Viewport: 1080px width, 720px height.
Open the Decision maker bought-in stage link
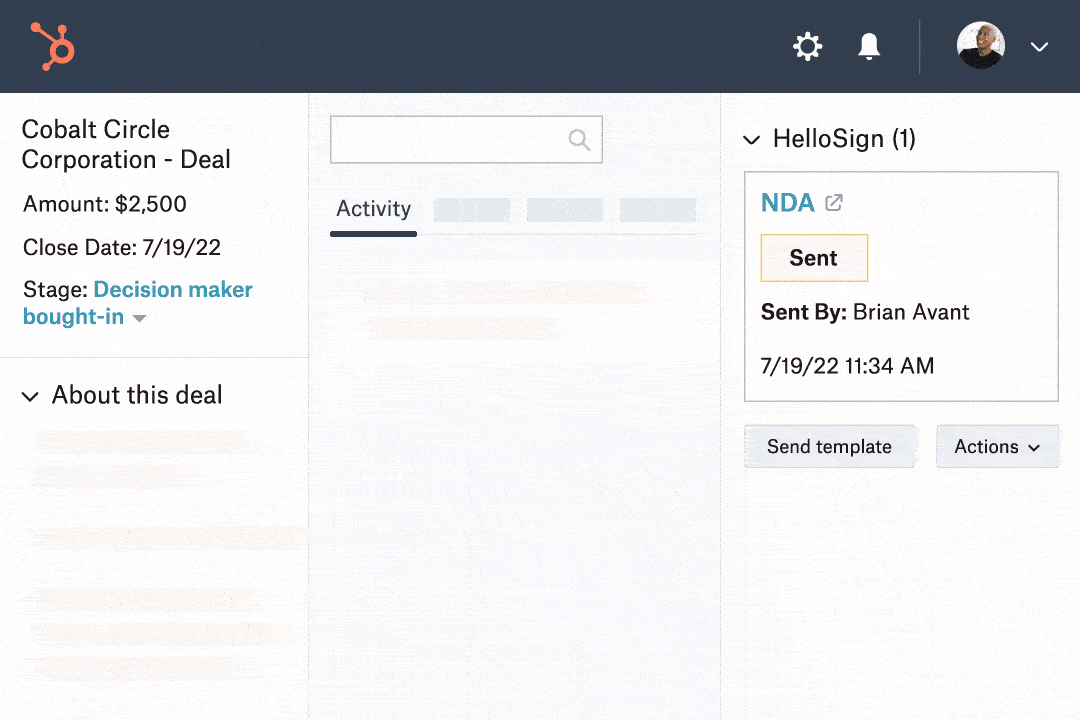point(138,302)
